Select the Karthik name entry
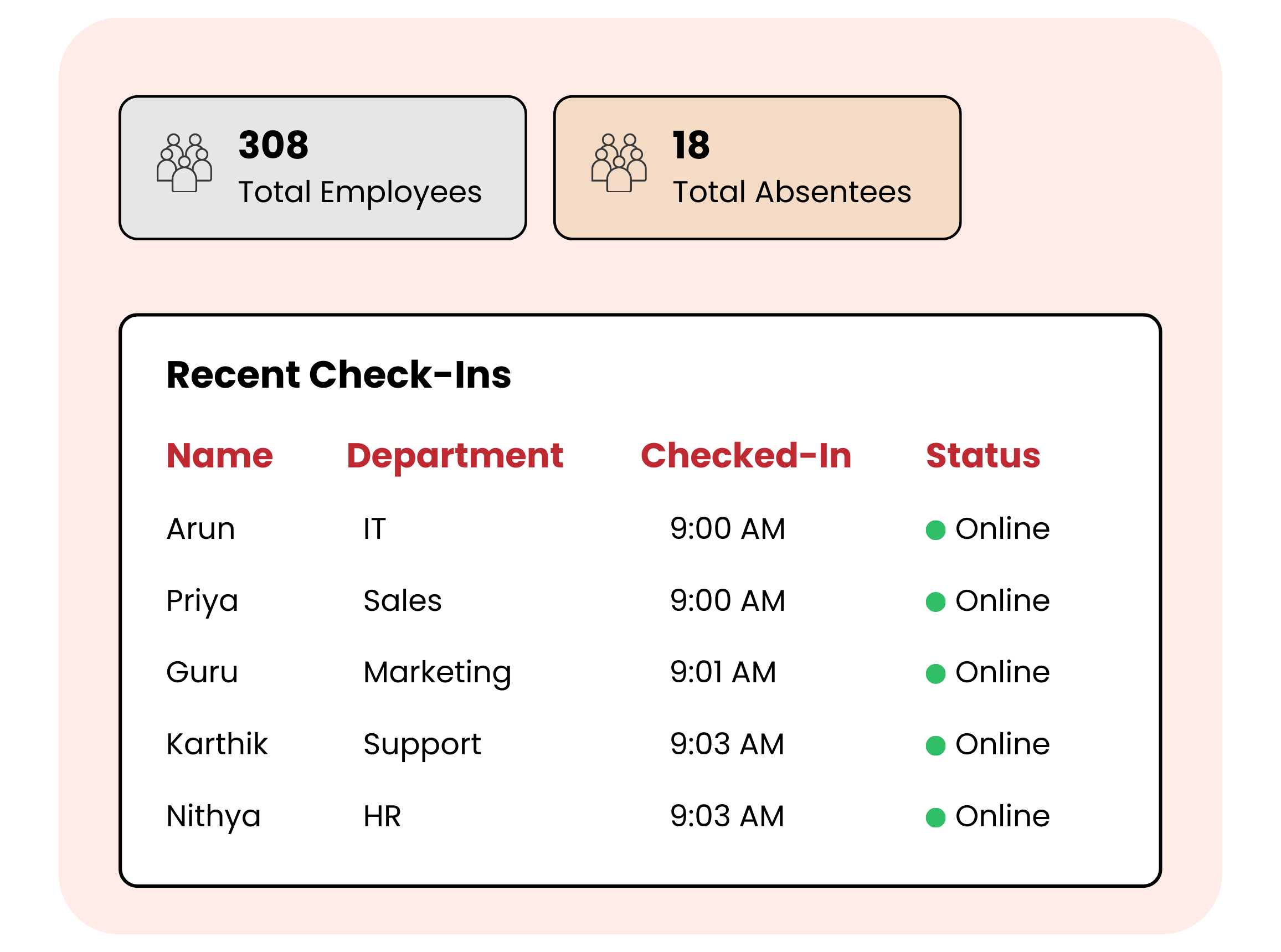Screen dimensions: 1281x952 click(217, 744)
